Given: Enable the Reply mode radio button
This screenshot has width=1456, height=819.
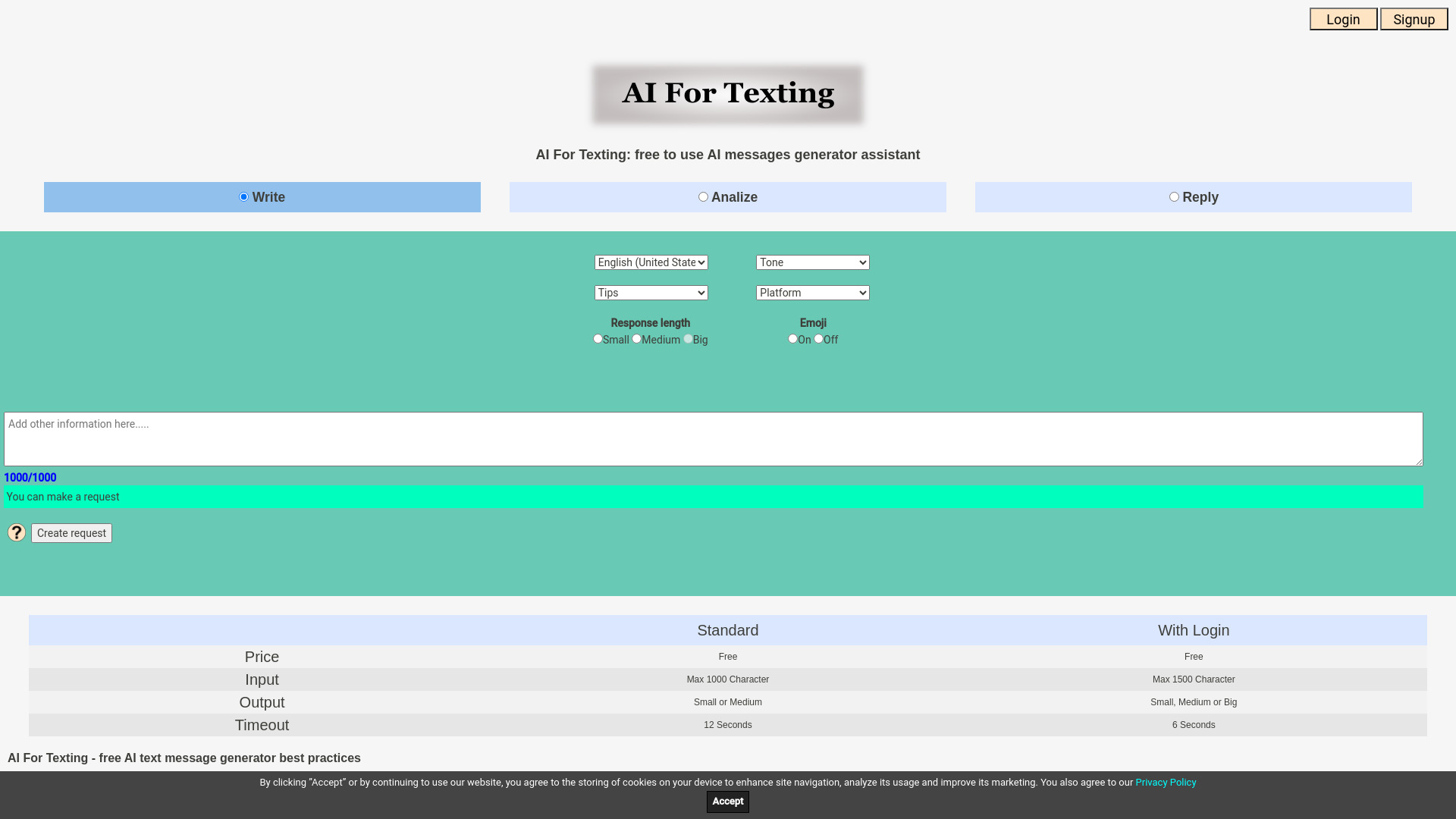Looking at the screenshot, I should click(1174, 197).
